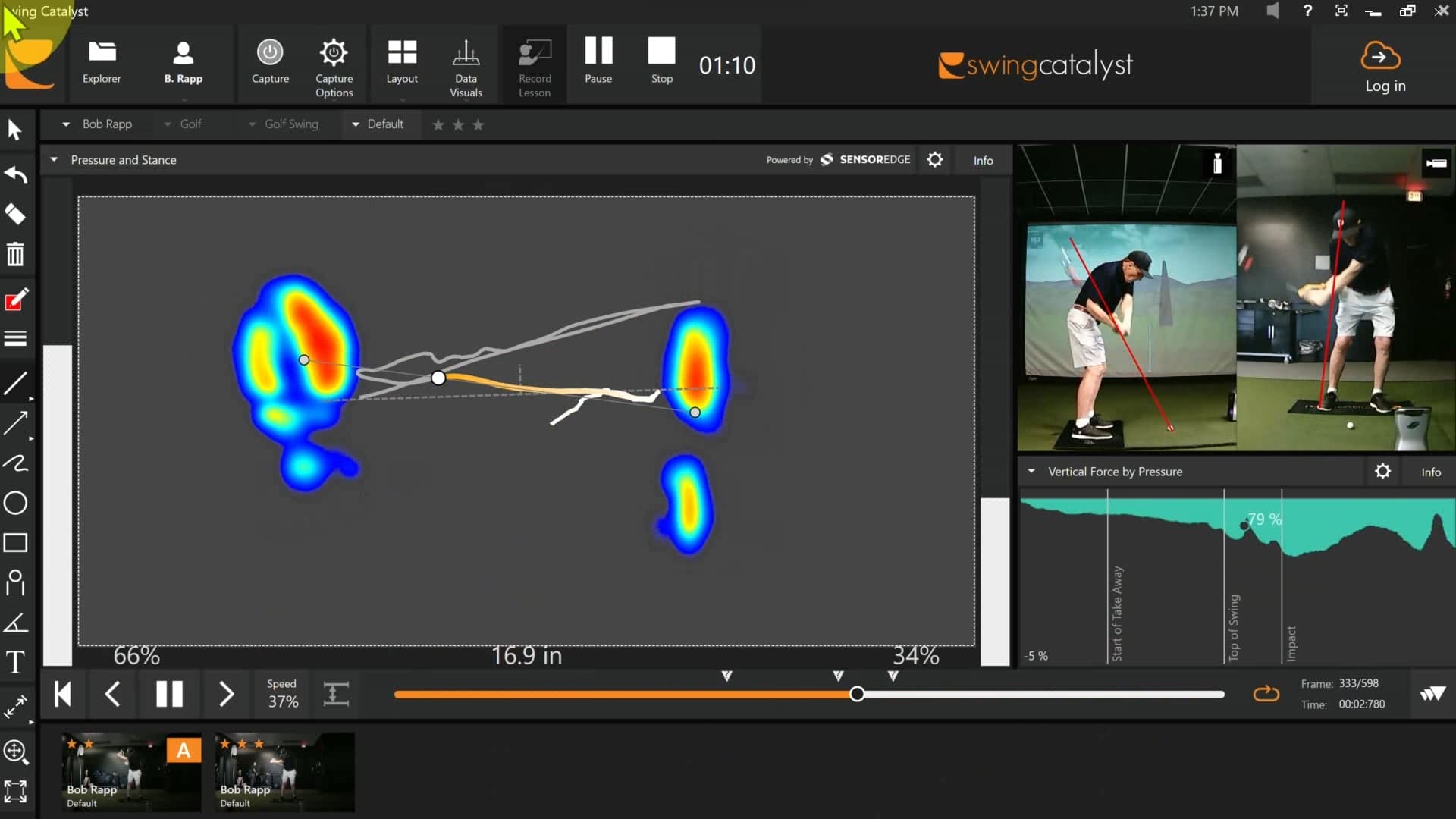Select the Text annotation tool
1456x819 pixels.
pos(15,662)
